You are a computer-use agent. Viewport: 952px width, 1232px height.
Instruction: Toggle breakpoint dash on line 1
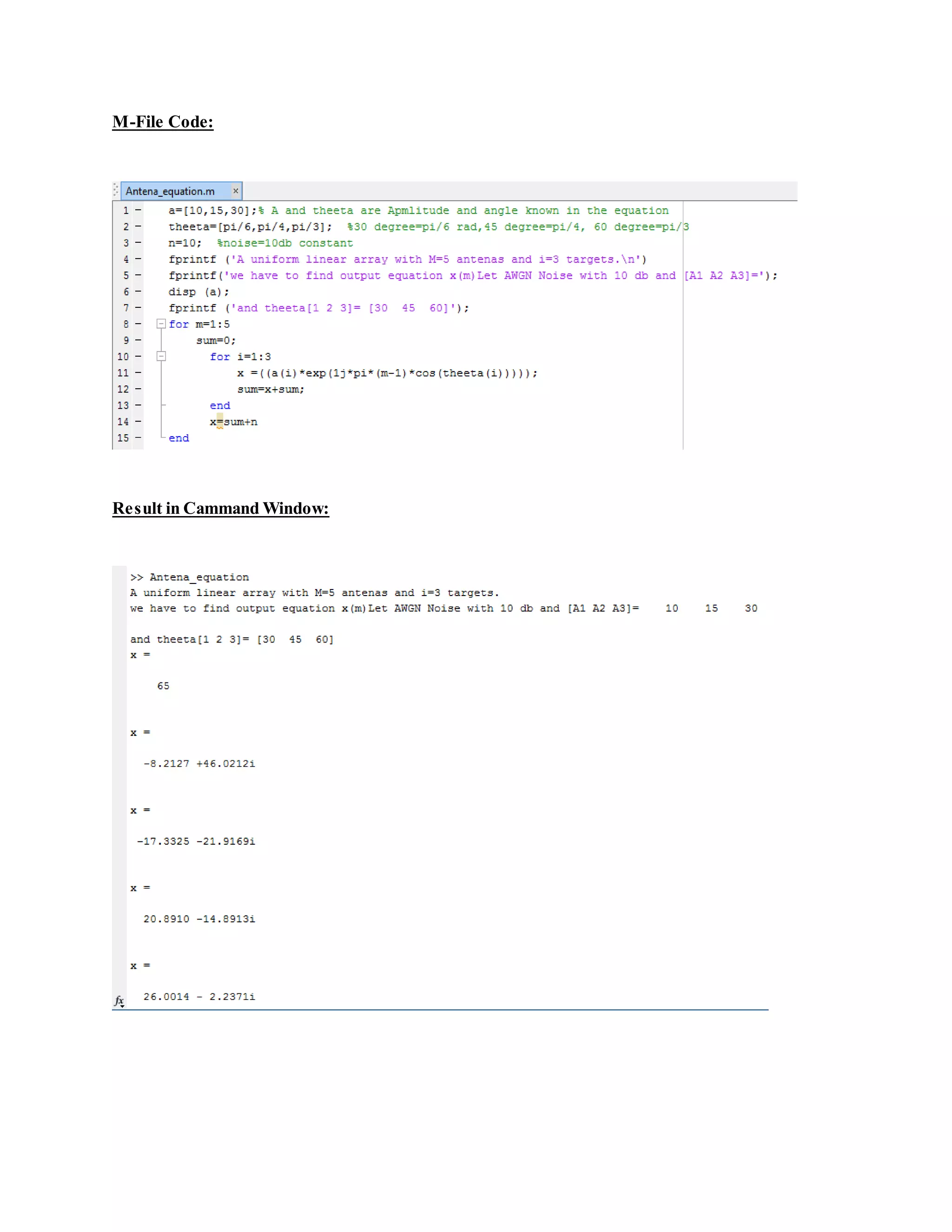tap(138, 211)
